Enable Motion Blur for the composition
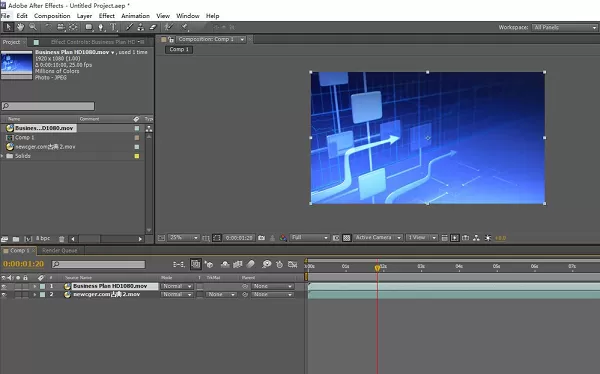The image size is (600, 374). pyautogui.click(x=250, y=264)
